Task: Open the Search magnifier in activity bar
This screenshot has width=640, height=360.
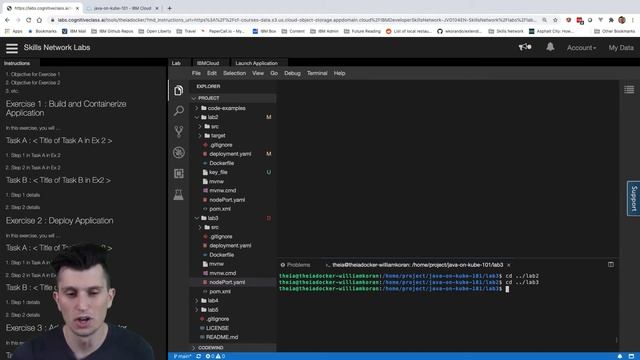Action: tap(178, 111)
